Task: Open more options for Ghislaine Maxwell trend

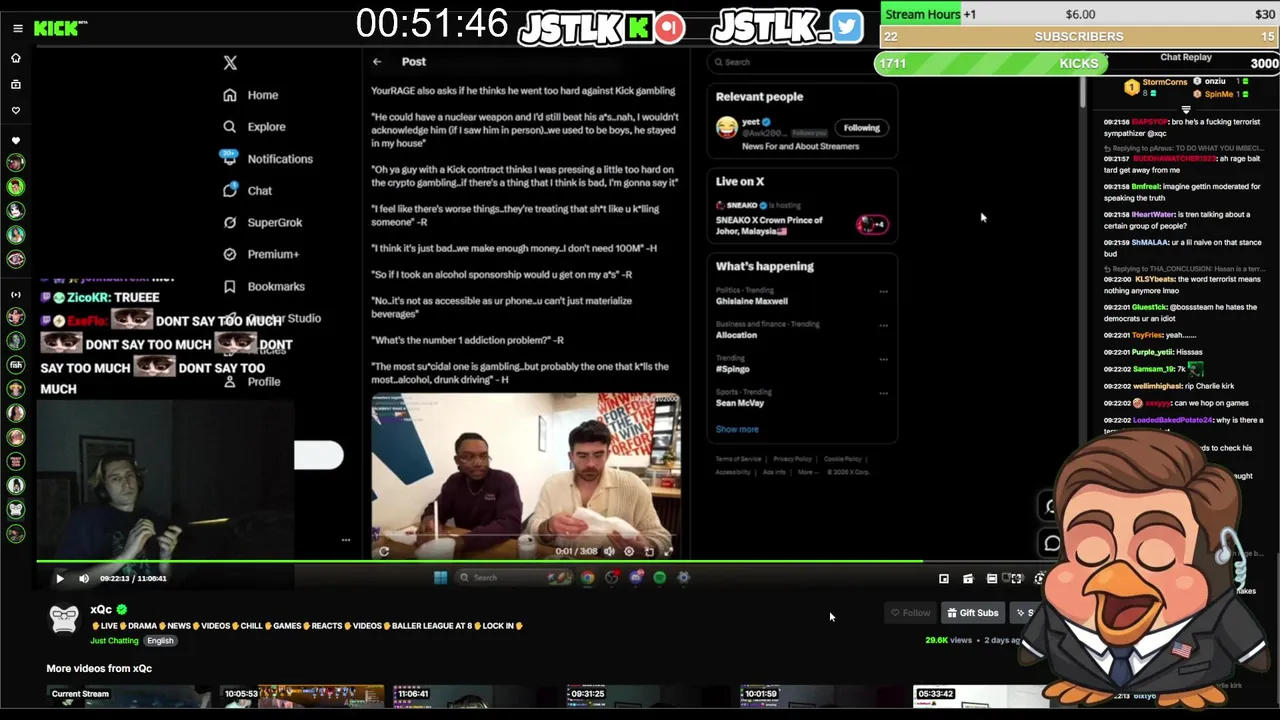Action: 883,292
